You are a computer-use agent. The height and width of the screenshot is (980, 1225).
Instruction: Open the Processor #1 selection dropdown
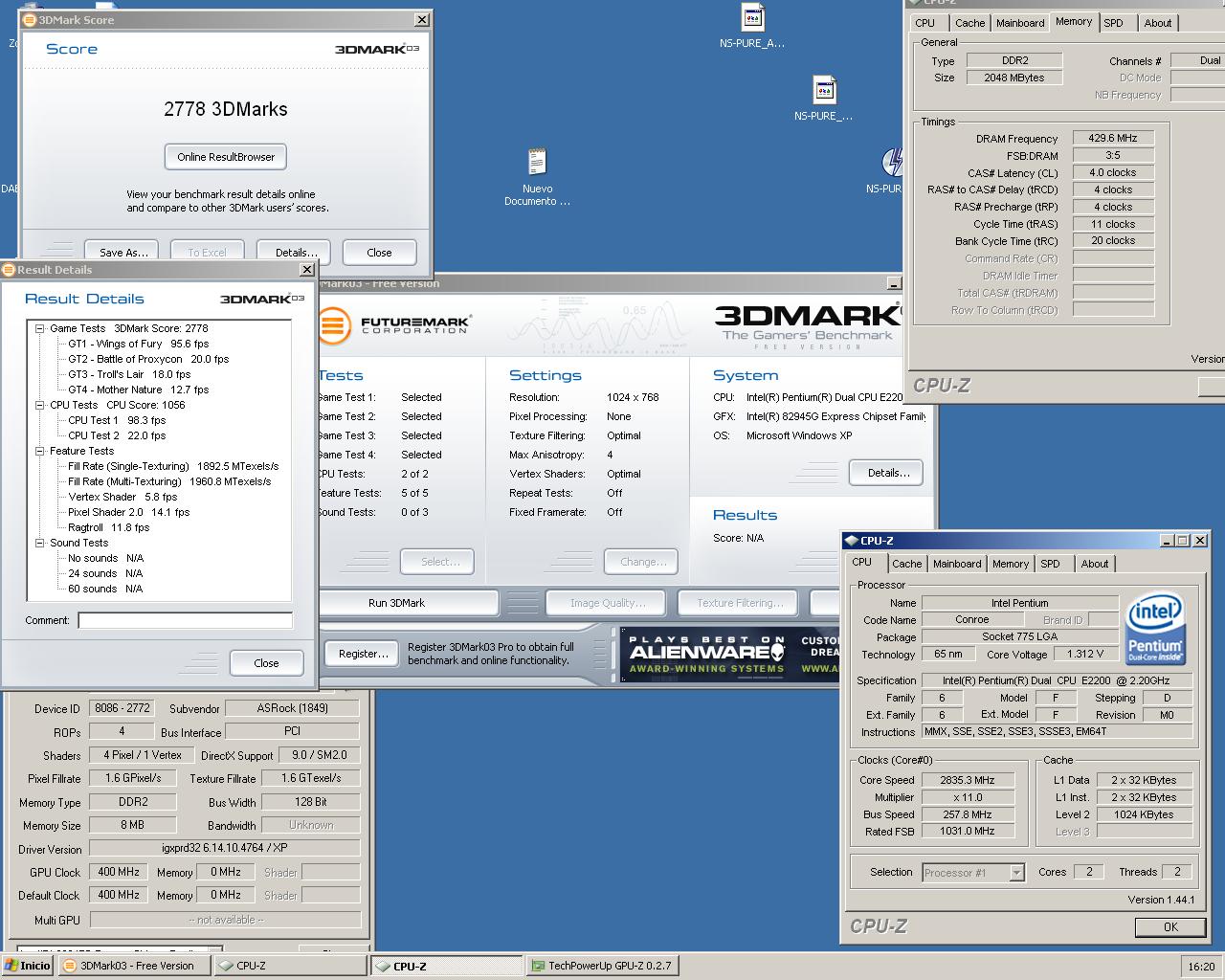coord(1016,873)
